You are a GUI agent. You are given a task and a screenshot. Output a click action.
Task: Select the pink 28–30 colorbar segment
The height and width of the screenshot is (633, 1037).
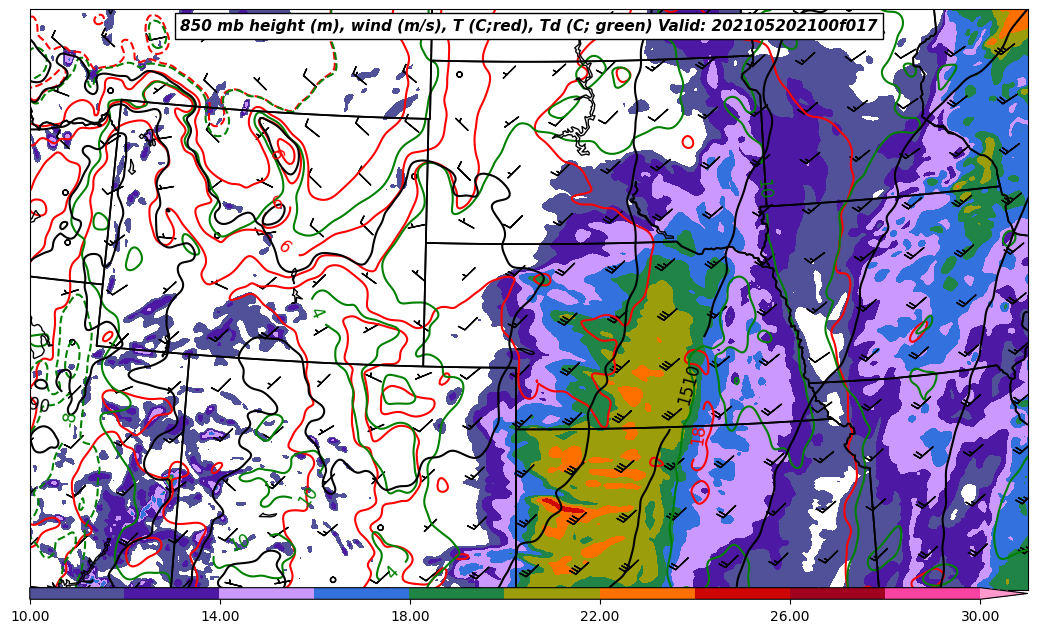pos(933,593)
